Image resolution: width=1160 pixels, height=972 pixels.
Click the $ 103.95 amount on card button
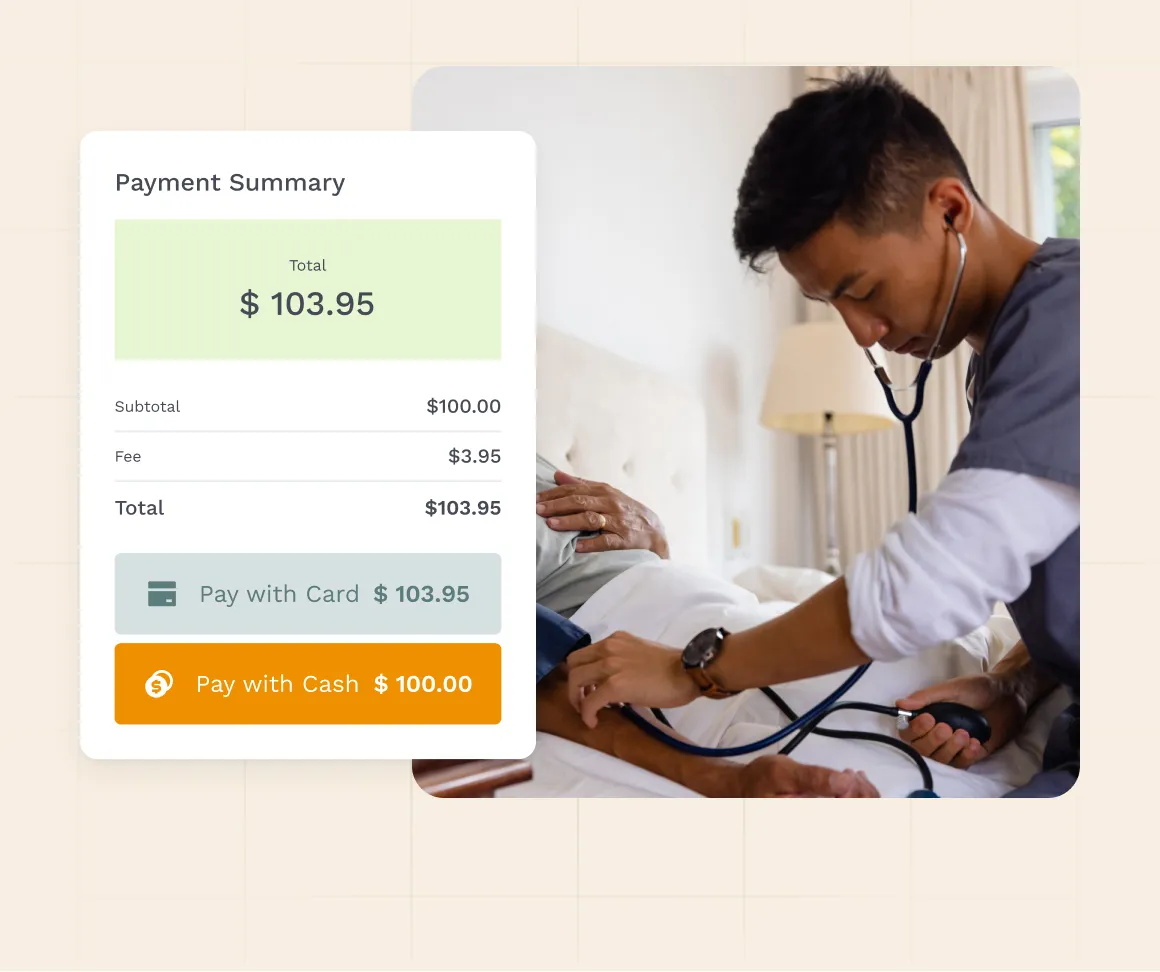coord(421,594)
